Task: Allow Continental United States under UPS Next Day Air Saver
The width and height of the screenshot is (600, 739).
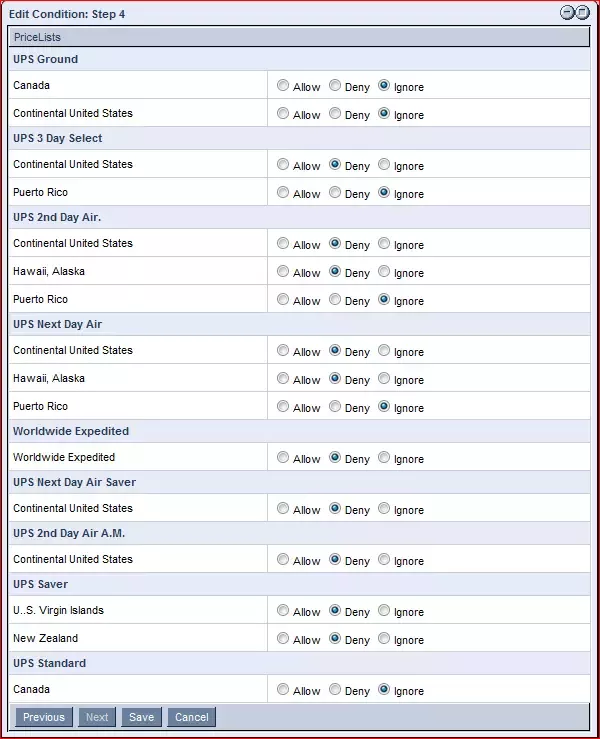Action: [x=283, y=508]
